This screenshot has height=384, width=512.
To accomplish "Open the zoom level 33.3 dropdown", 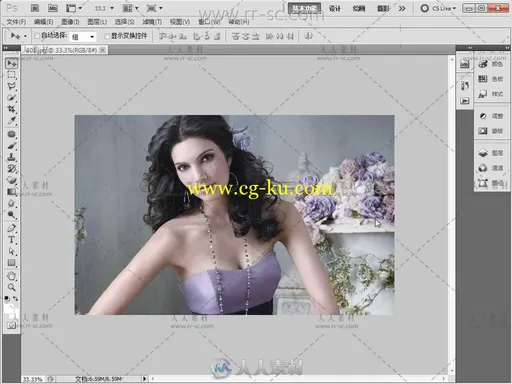I will pos(103,8).
